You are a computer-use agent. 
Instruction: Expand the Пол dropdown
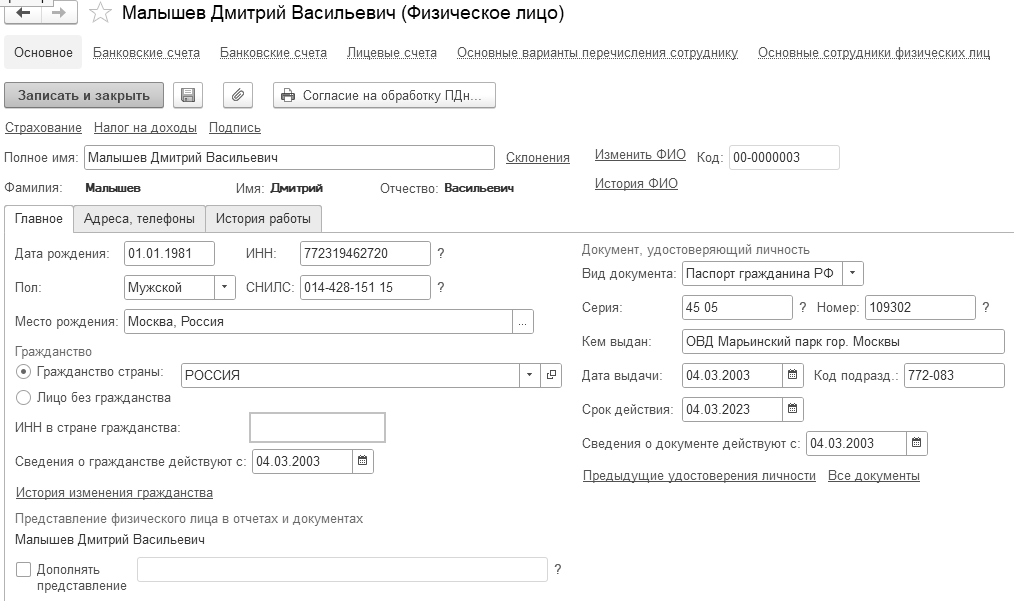click(227, 287)
